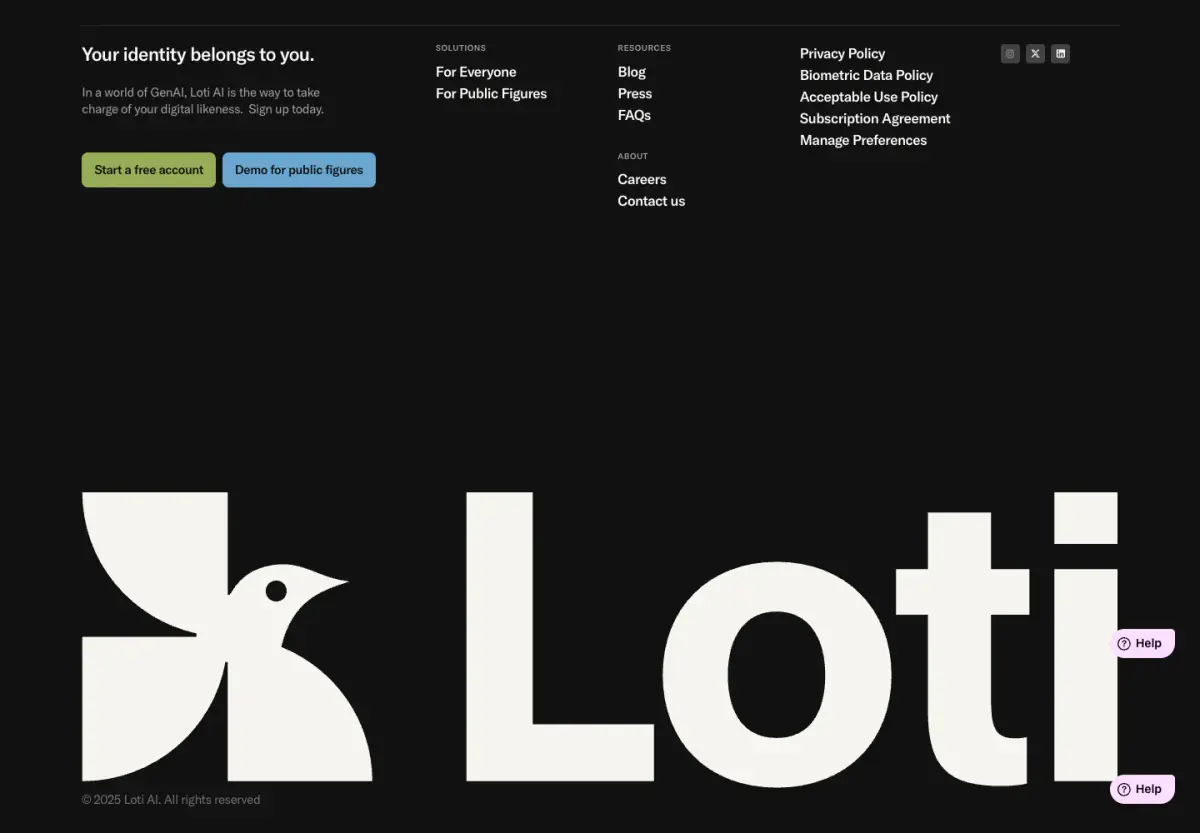The width and height of the screenshot is (1200, 833).
Task: Click the "© 2025 Loti AI. All rights reserved" text
Action: coord(171,800)
